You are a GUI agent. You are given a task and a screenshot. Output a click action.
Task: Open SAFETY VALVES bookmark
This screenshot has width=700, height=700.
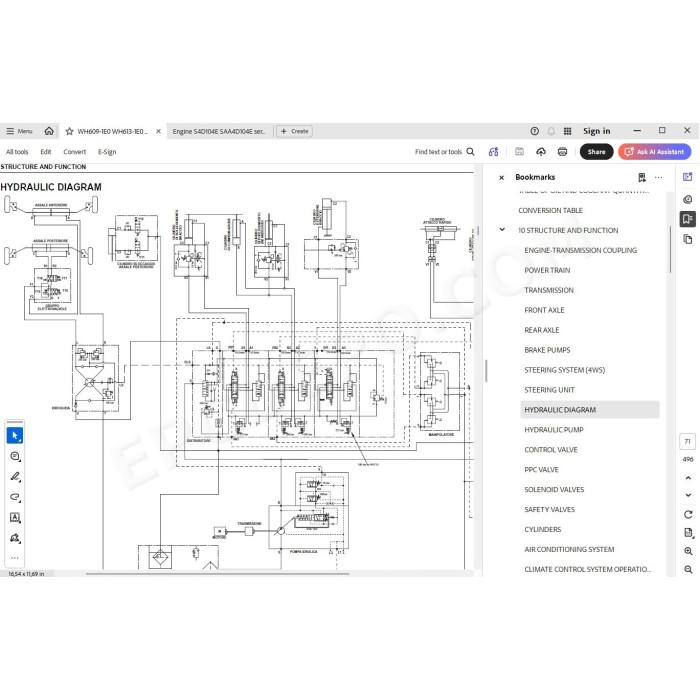549,509
